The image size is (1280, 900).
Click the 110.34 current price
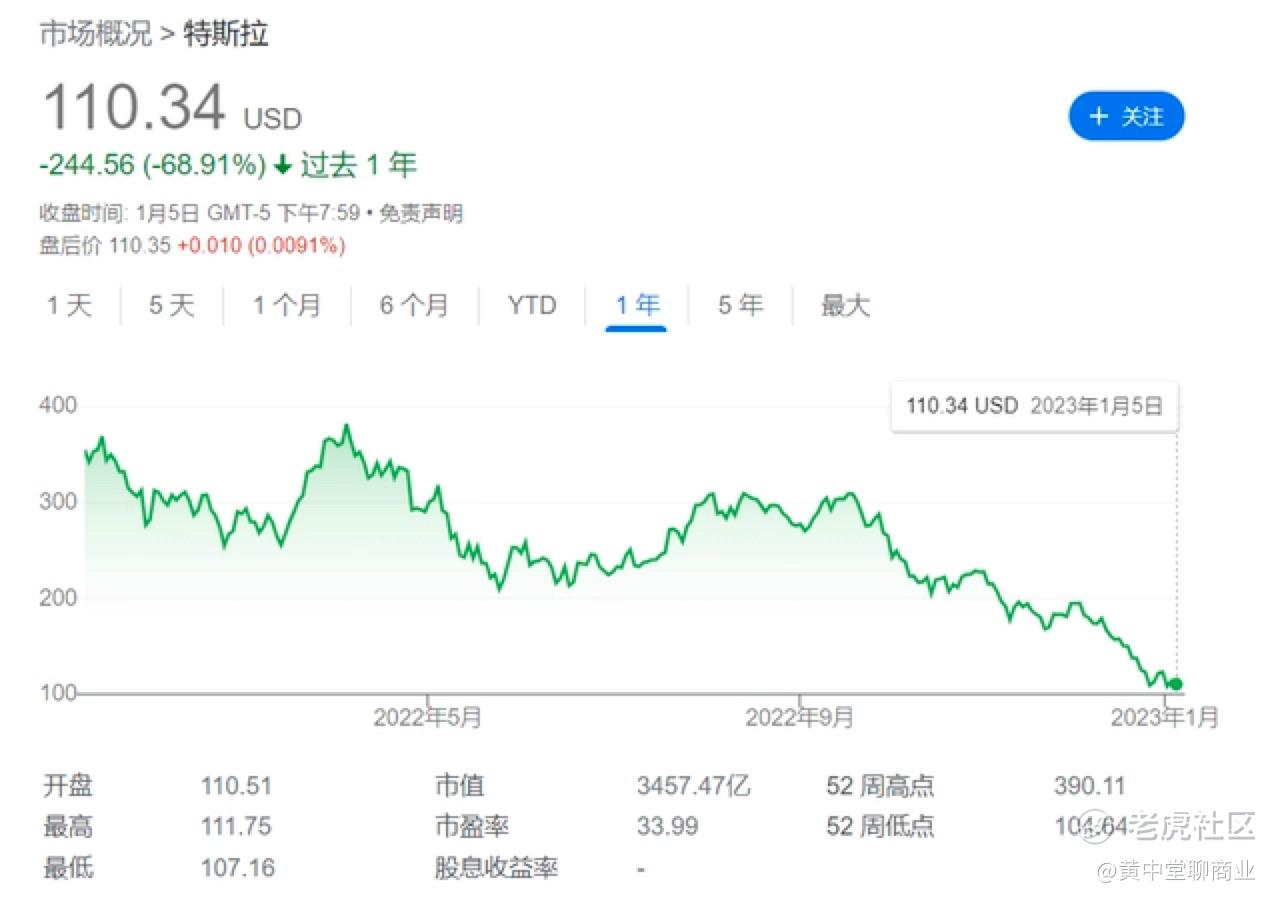coord(134,106)
